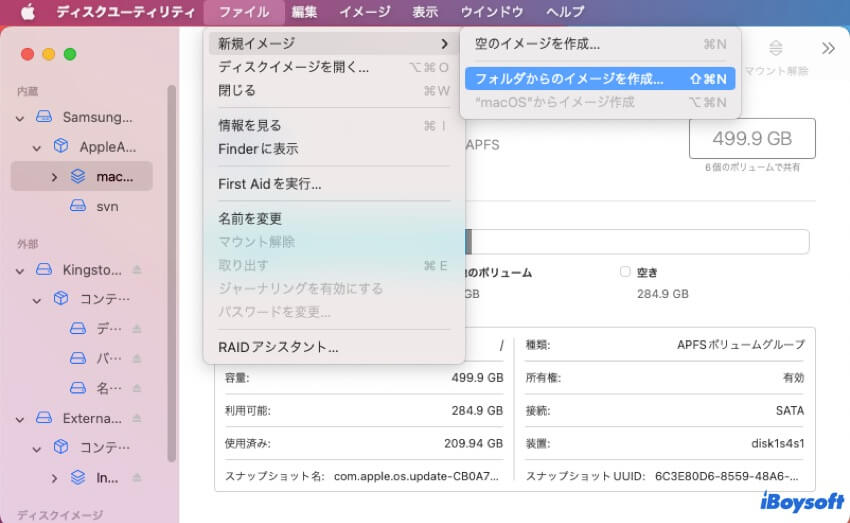
Task: Eject the バ… volume
Action: (x=137, y=358)
